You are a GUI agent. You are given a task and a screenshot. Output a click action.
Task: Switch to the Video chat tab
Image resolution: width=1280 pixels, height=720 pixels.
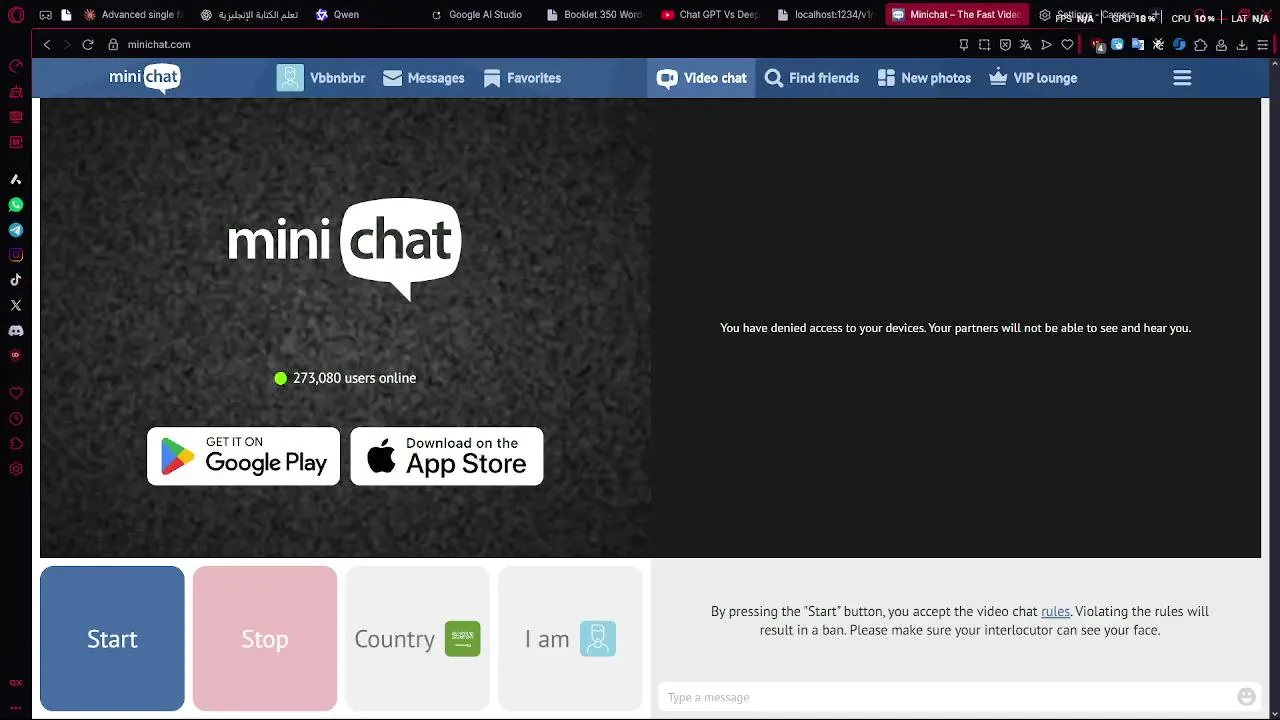[702, 78]
